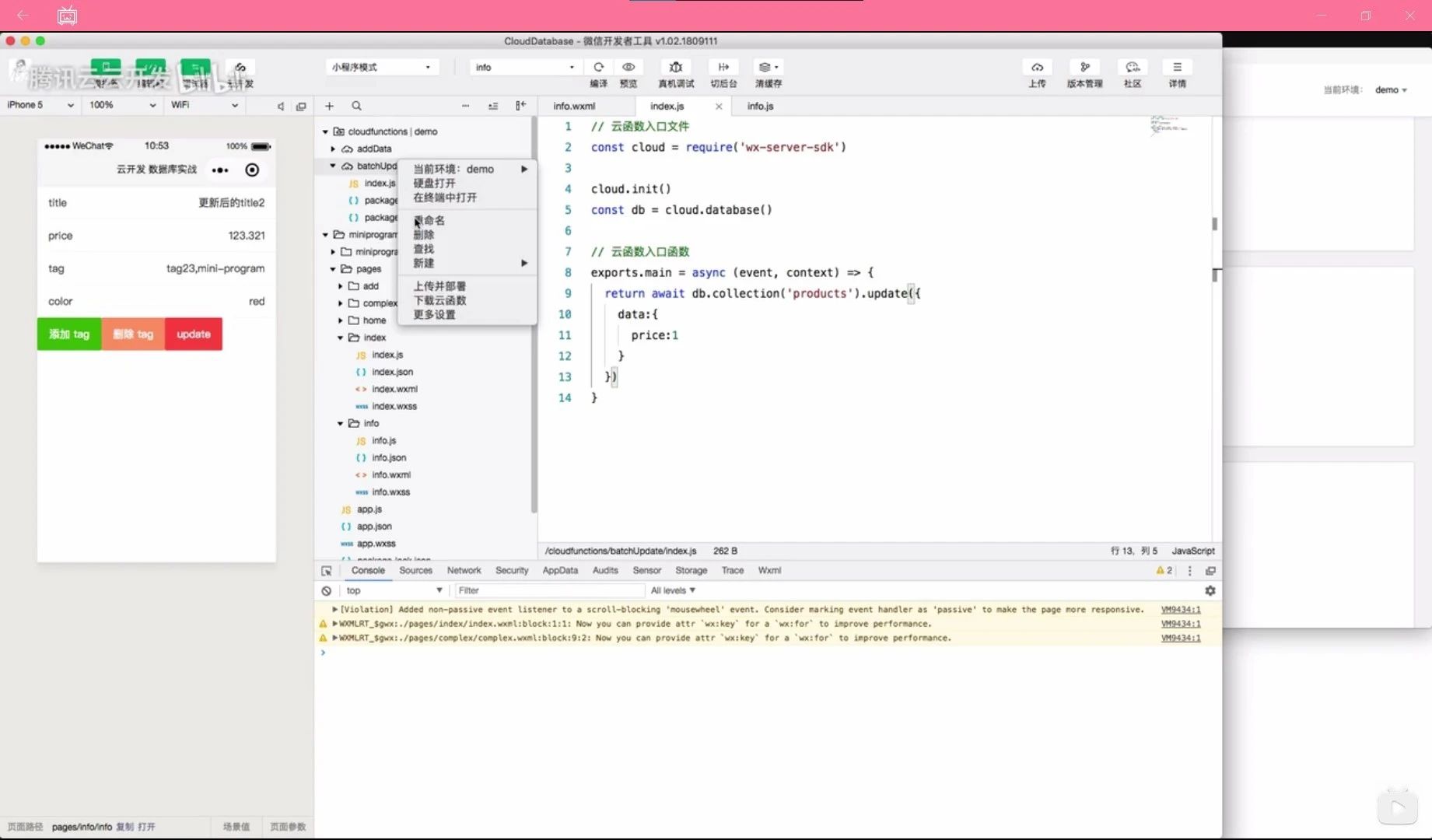Expand the addData cloud function
Viewport: 1432px width, 840px height.
(333, 149)
